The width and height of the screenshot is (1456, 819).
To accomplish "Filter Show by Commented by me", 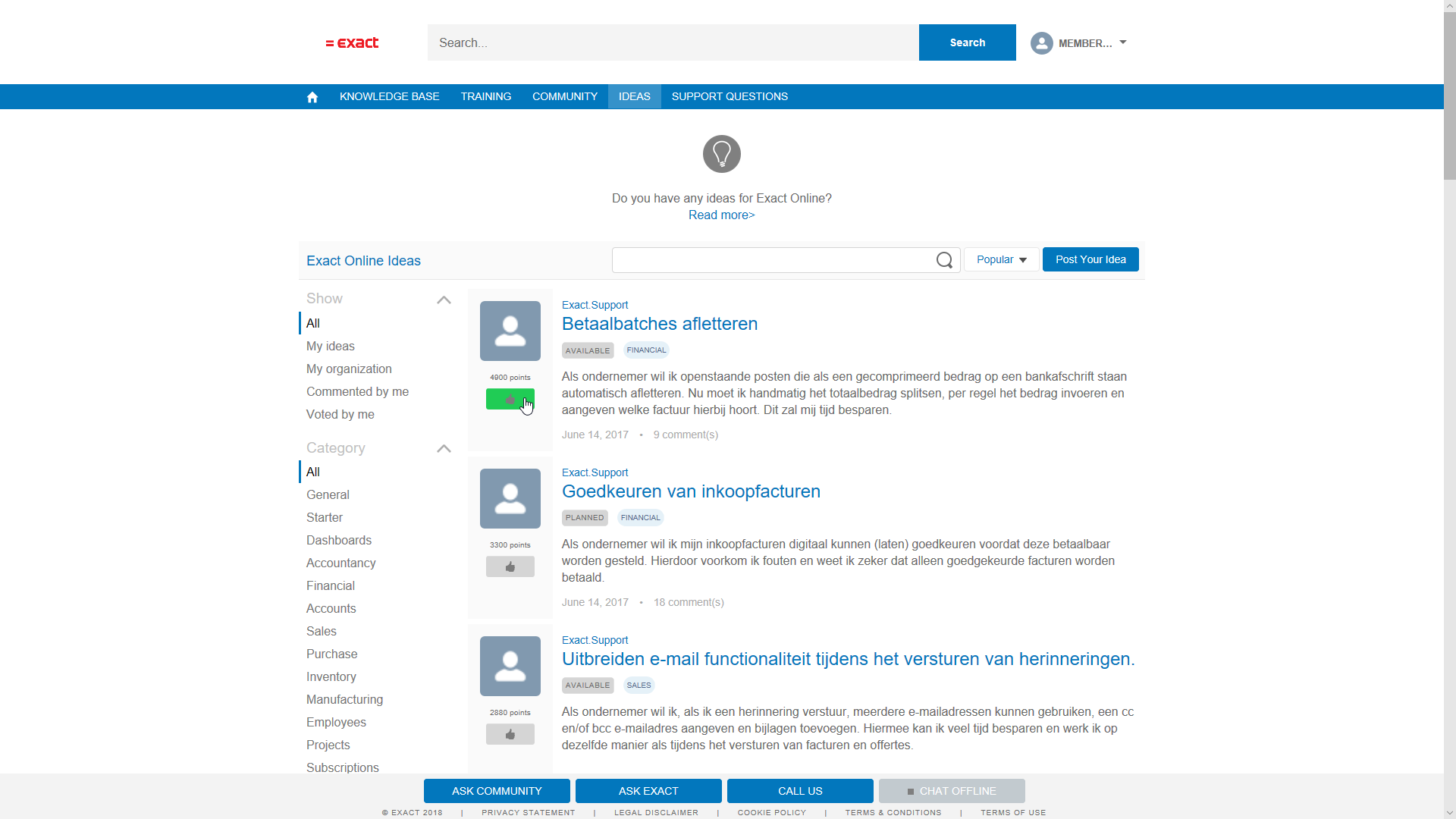I will (357, 391).
